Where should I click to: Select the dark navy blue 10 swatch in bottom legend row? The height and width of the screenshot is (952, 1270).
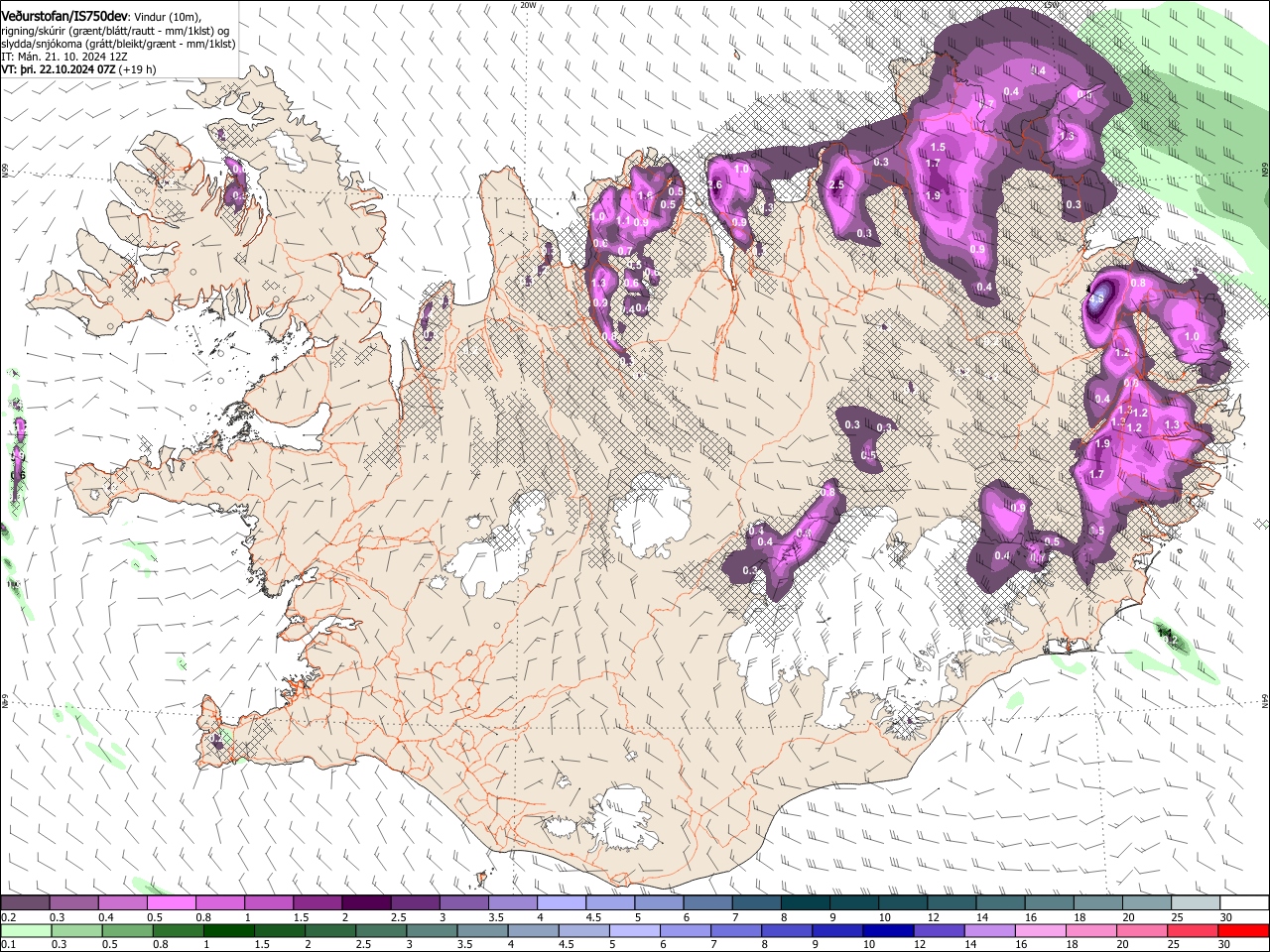point(889,930)
